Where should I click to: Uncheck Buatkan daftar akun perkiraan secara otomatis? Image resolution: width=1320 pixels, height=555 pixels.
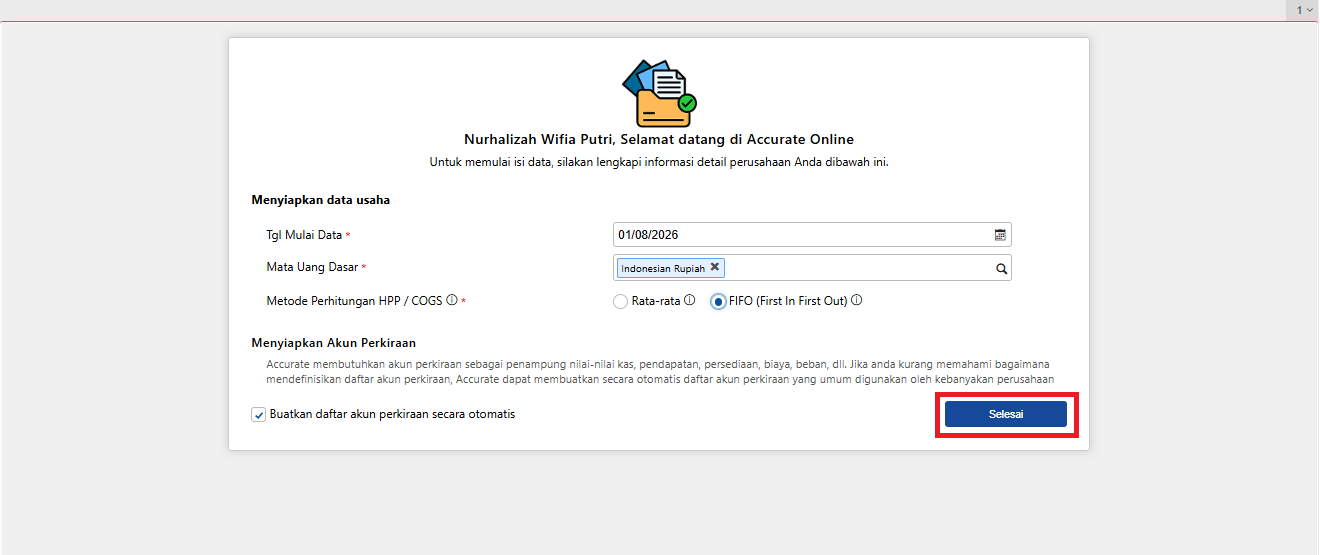coord(258,414)
